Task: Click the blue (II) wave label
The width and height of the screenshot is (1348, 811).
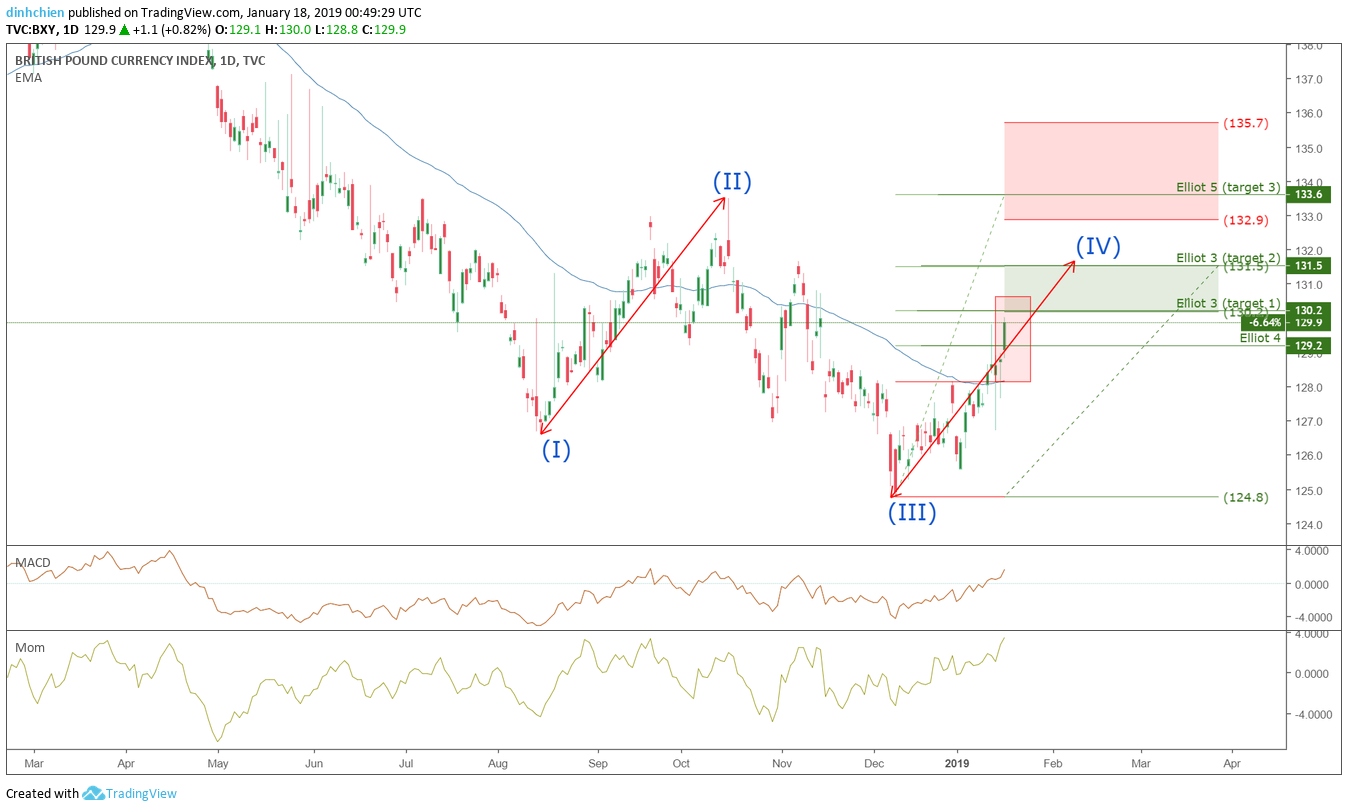Action: [x=732, y=182]
